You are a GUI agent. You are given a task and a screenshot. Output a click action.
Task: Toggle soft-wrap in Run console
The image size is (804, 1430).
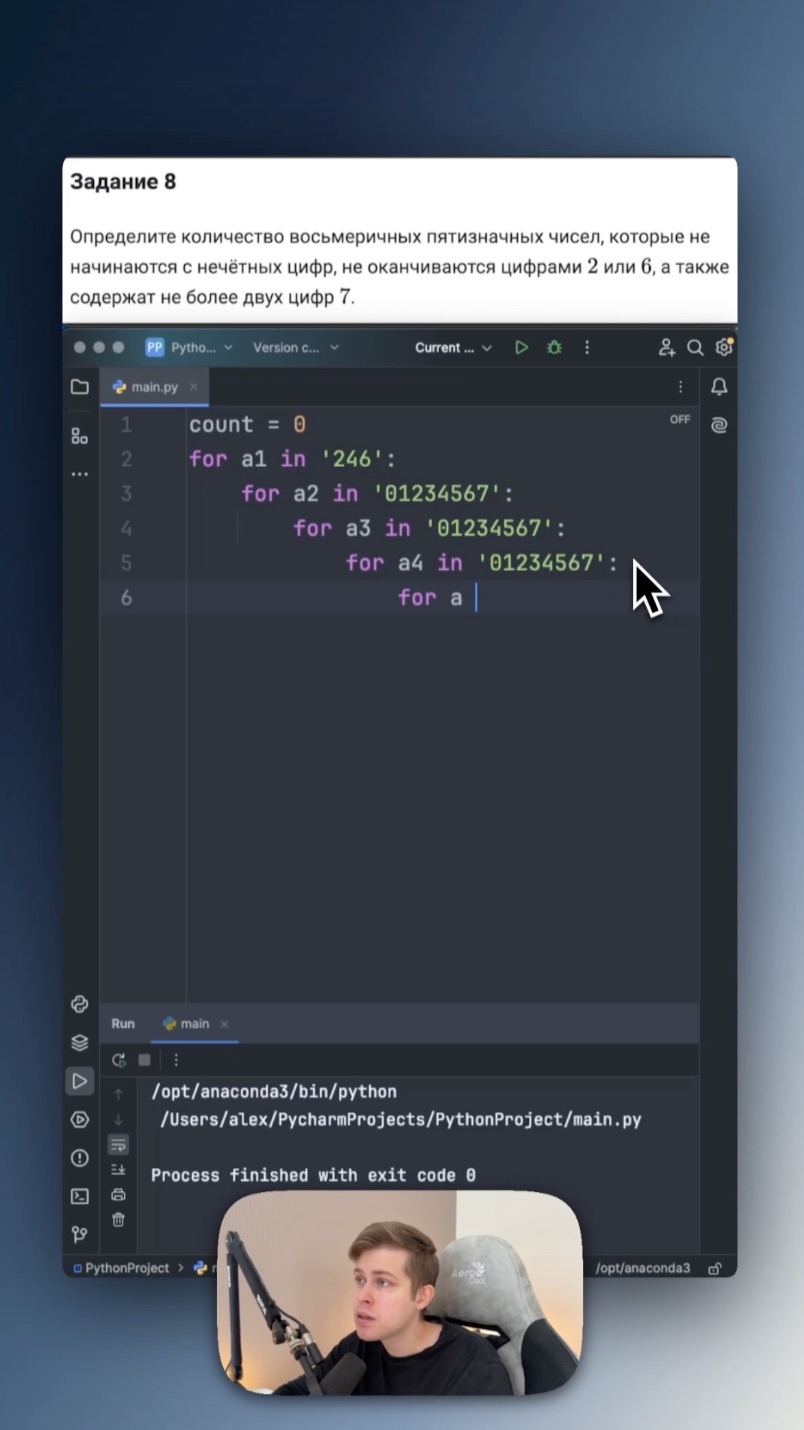pos(118,1144)
